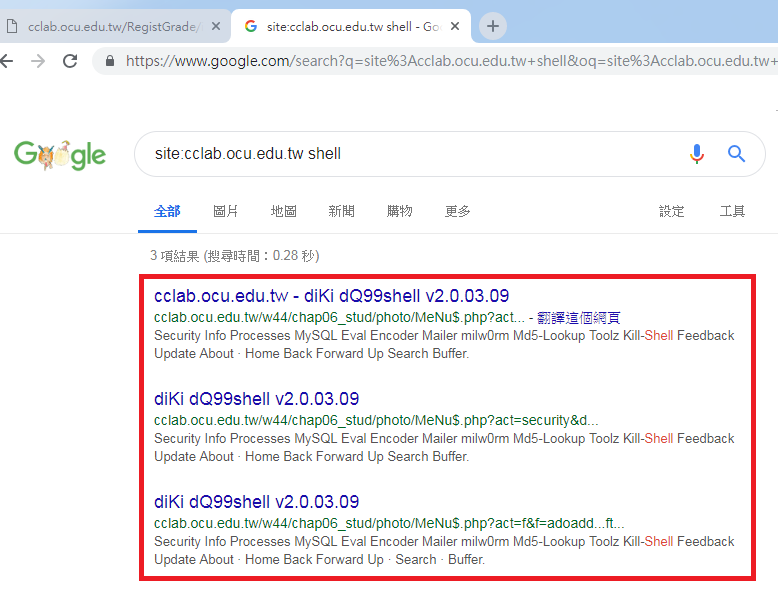This screenshot has width=778, height=592.
Task: Click snippet 'Update About · Home Back Forward Up · Search · Buffer.'
Action: [320, 560]
